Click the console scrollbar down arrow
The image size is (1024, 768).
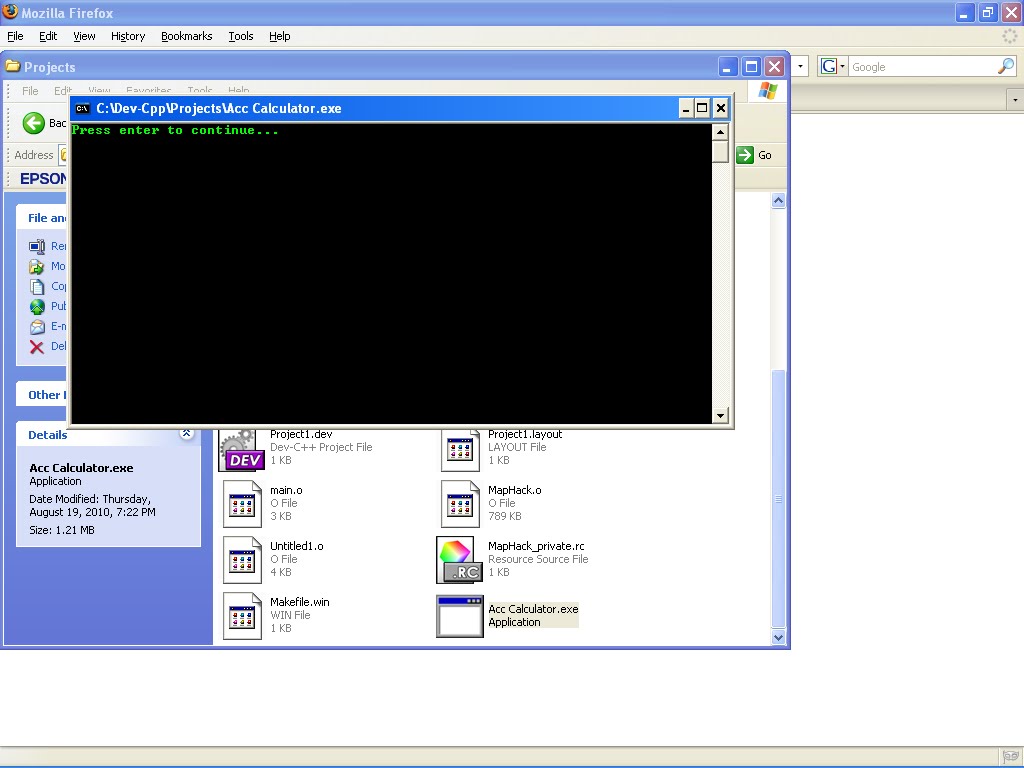(720, 415)
